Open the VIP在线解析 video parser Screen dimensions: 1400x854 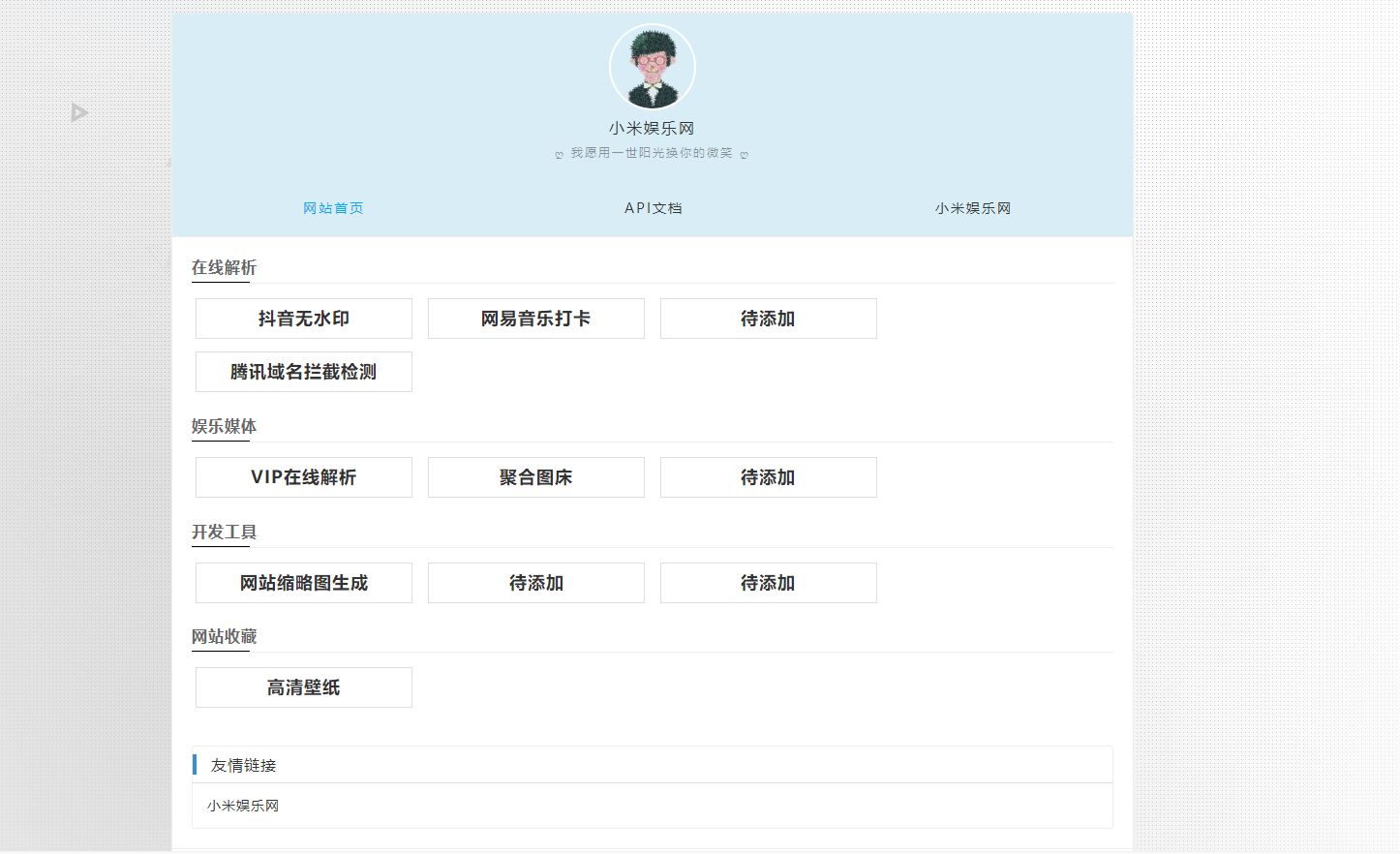(303, 477)
